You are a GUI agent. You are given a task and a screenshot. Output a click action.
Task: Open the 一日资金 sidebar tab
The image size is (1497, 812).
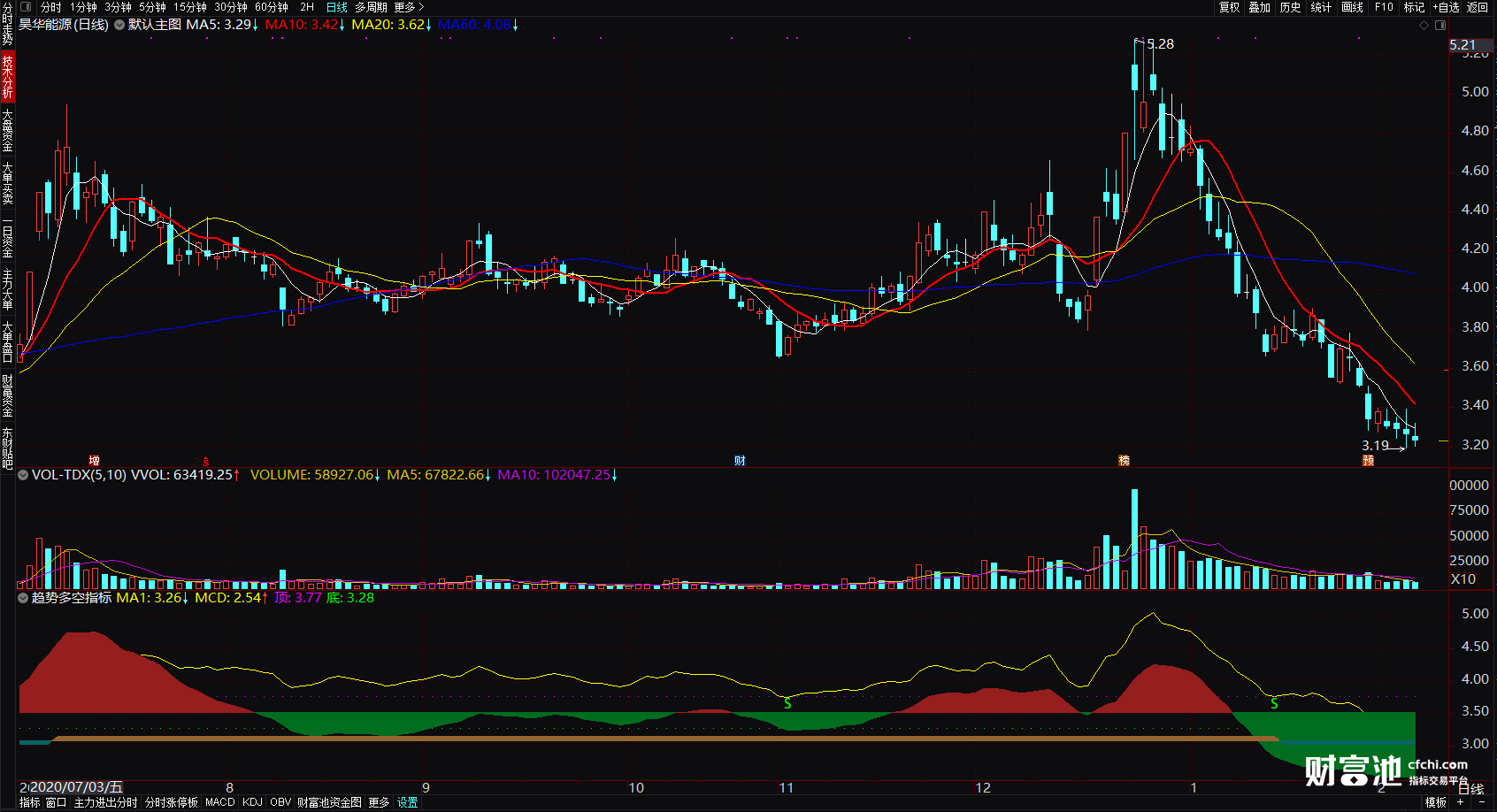[x=7, y=236]
